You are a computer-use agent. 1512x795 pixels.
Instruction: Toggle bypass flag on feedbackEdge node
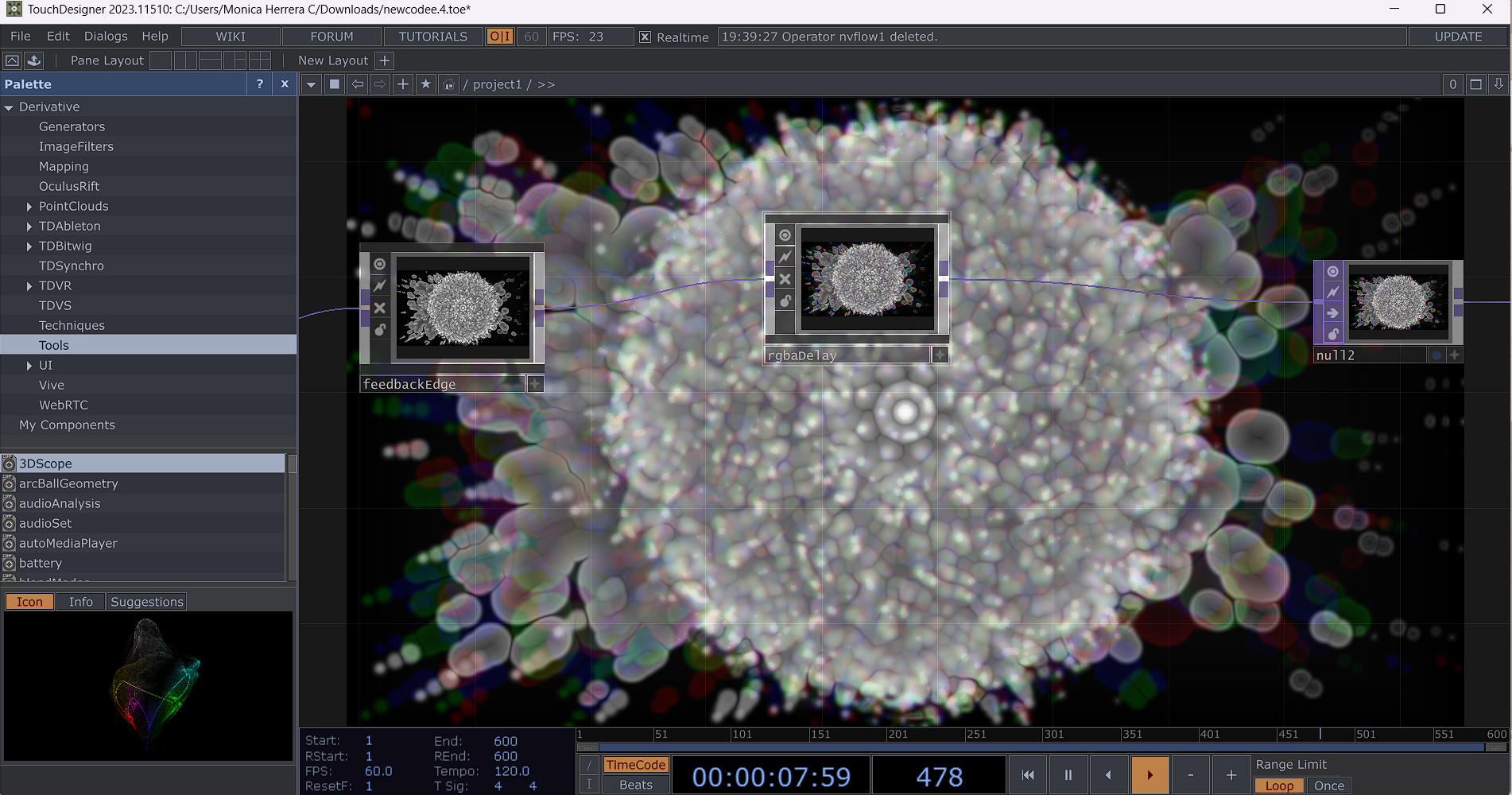click(380, 308)
